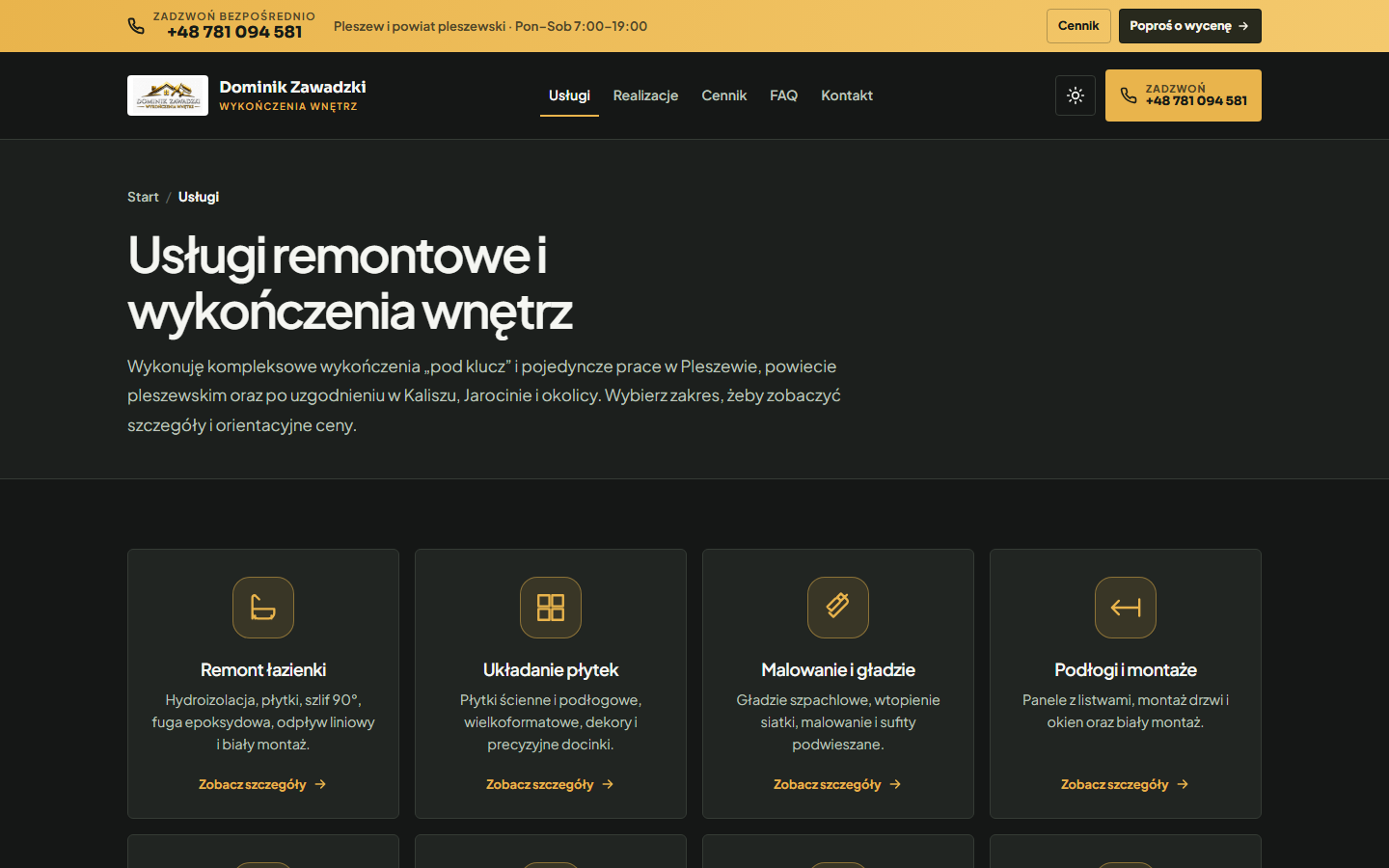Image resolution: width=1389 pixels, height=868 pixels.
Task: Open Zobacz szczegóły under Podłogi i montaże
Action: tap(1126, 784)
